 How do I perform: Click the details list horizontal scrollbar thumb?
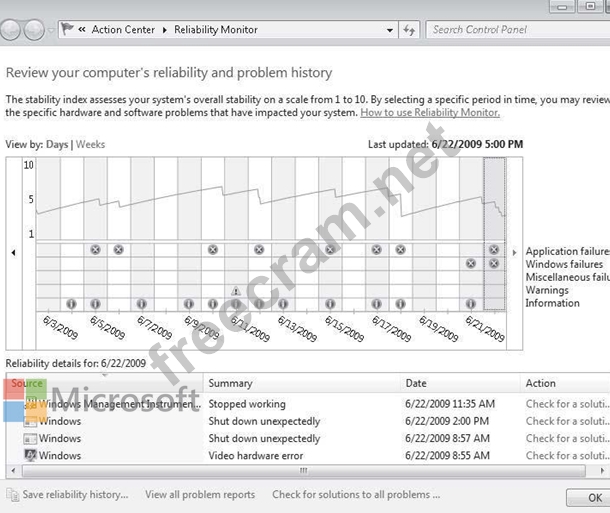point(304,471)
